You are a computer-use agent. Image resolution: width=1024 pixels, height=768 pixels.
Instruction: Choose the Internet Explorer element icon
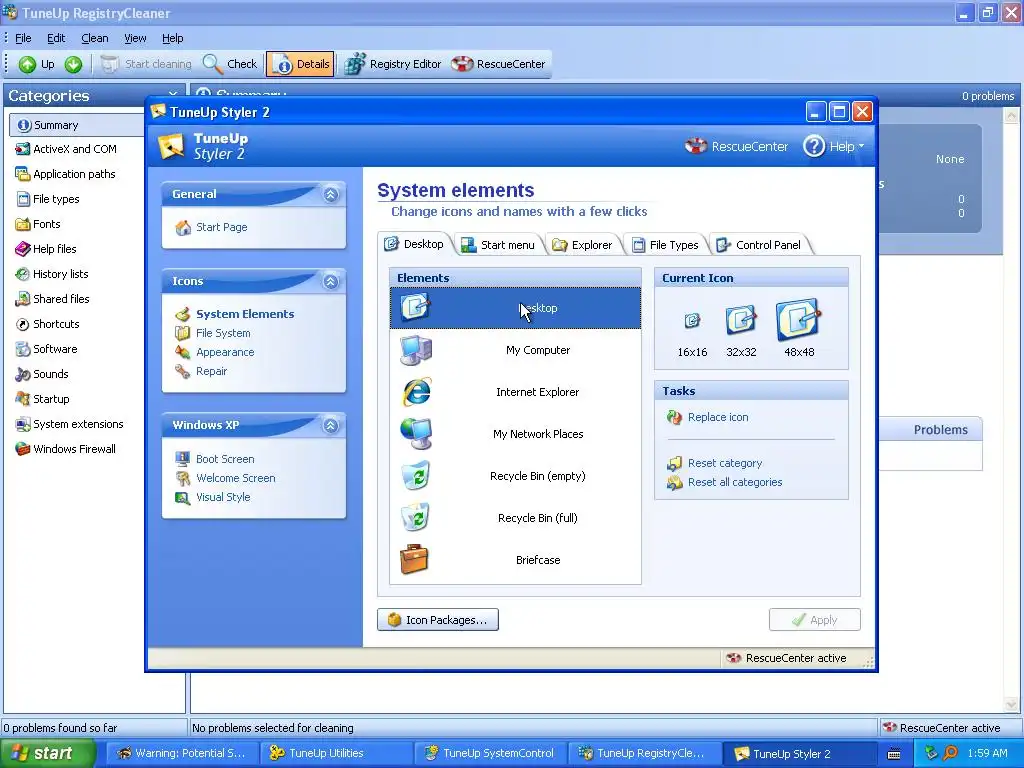416,392
